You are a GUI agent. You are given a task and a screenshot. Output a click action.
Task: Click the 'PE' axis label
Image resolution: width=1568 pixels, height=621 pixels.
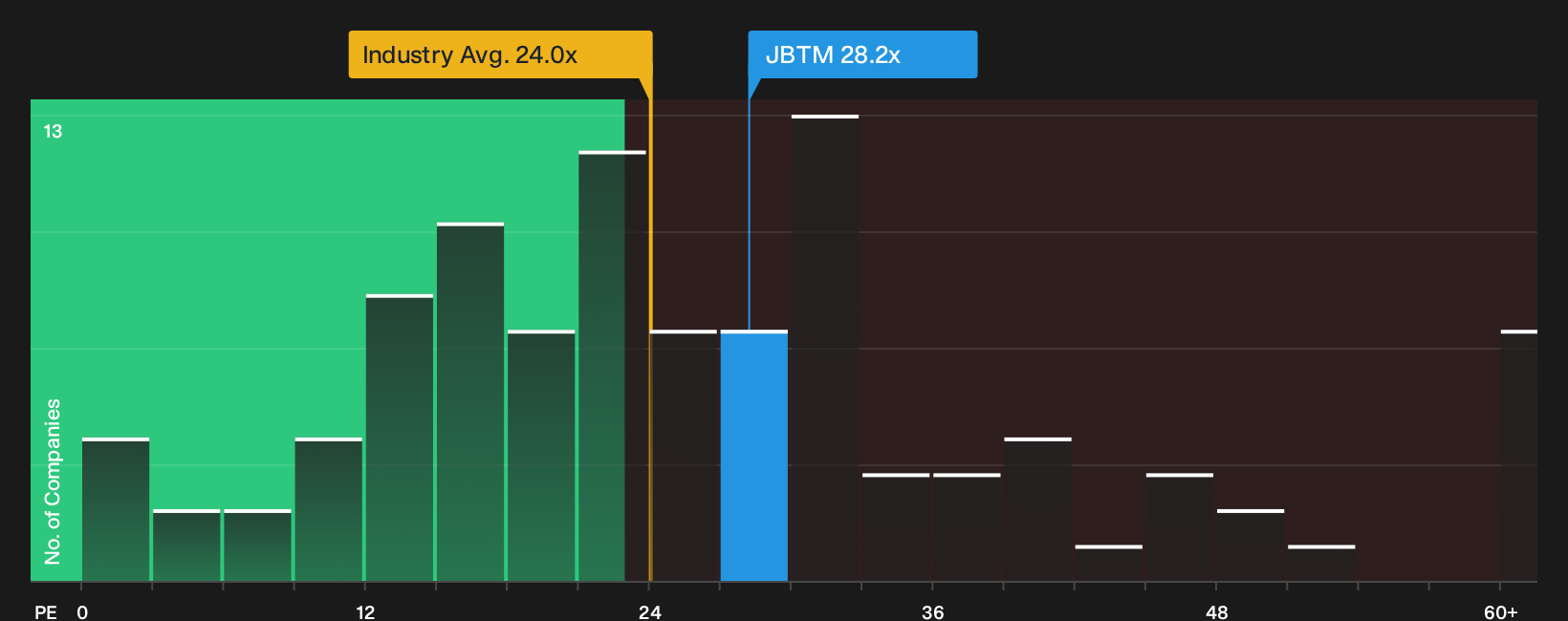point(46,612)
